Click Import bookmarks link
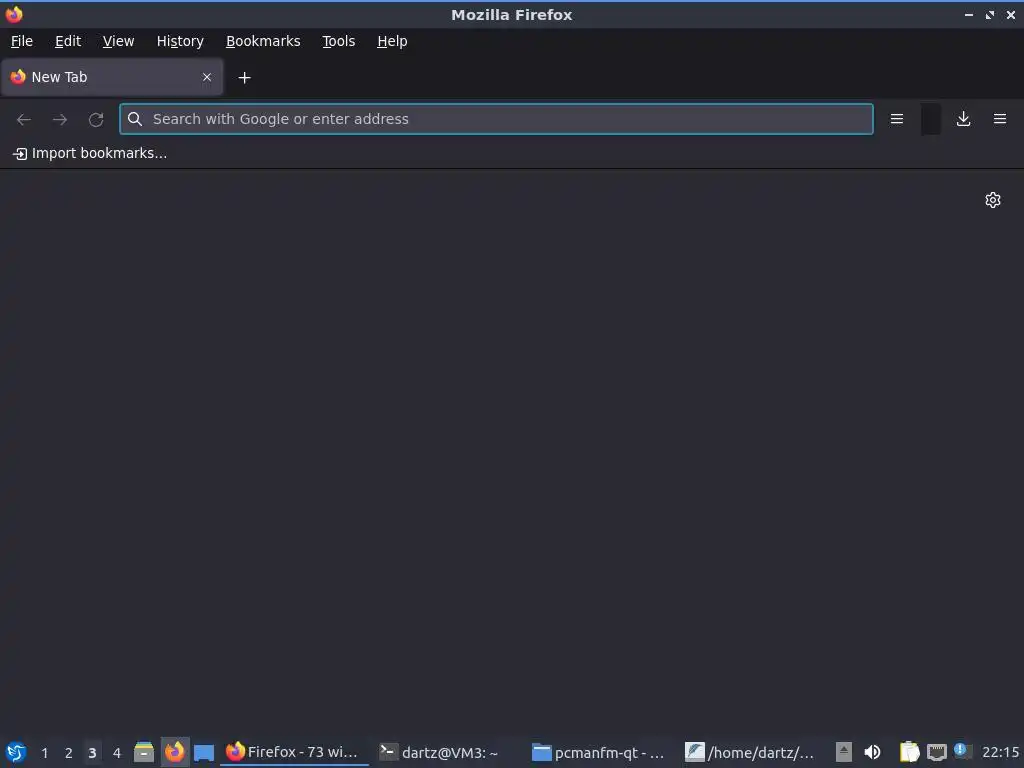The height and width of the screenshot is (768, 1024). (x=90, y=153)
